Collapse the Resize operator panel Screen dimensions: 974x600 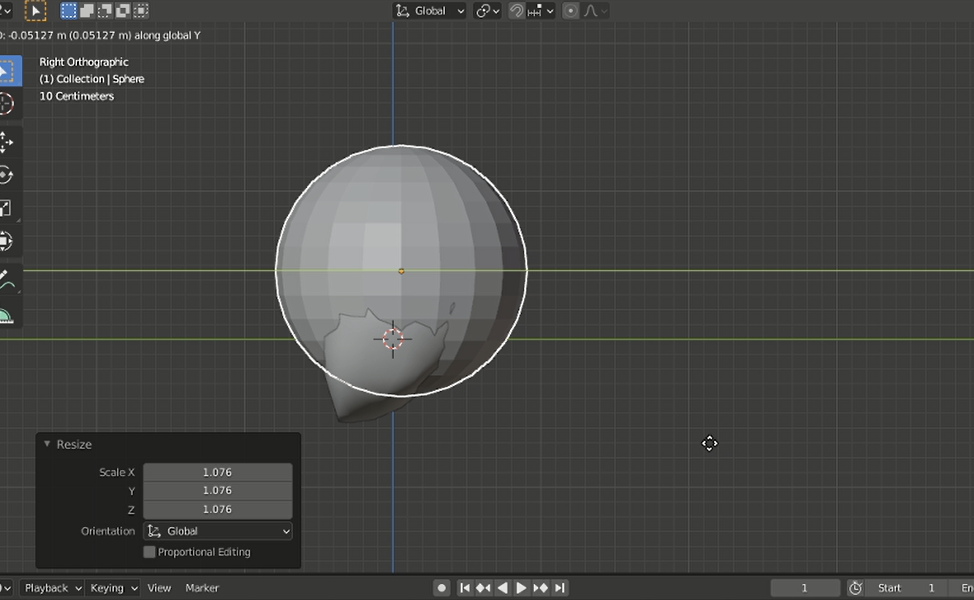click(47, 444)
